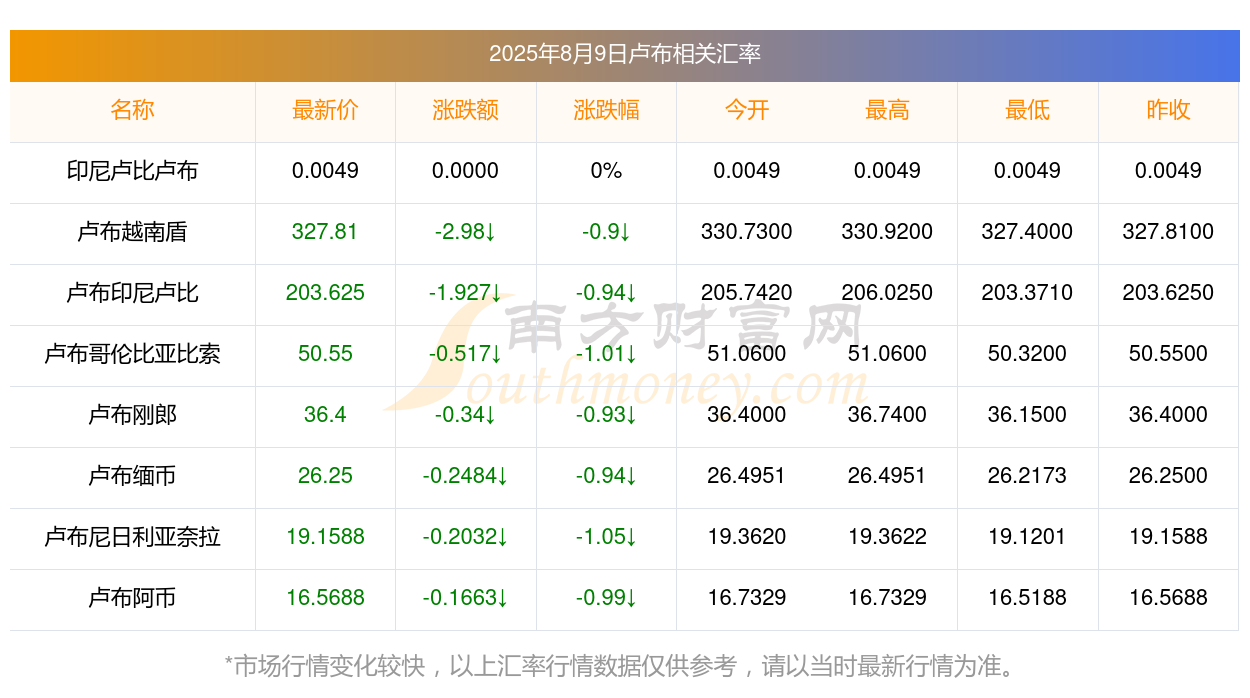Click the 今开 column header

(x=747, y=110)
